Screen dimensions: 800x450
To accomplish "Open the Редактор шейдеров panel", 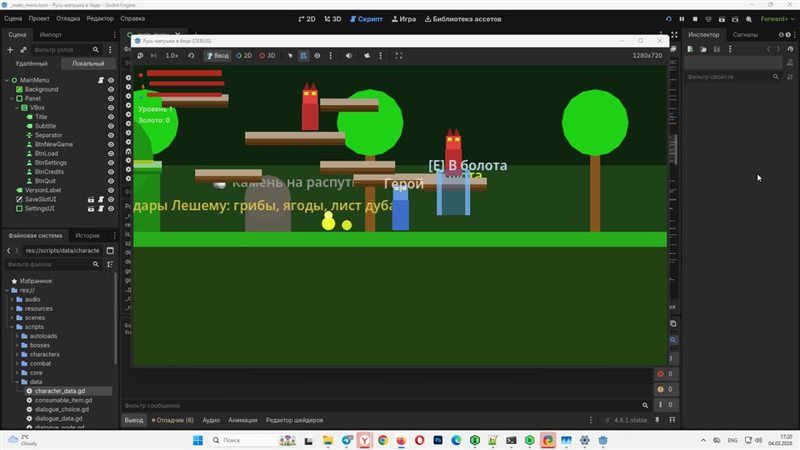I will pos(294,420).
